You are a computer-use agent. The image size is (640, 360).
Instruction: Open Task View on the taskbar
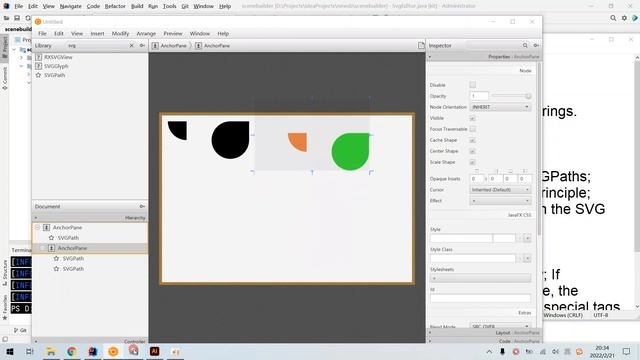(30, 351)
